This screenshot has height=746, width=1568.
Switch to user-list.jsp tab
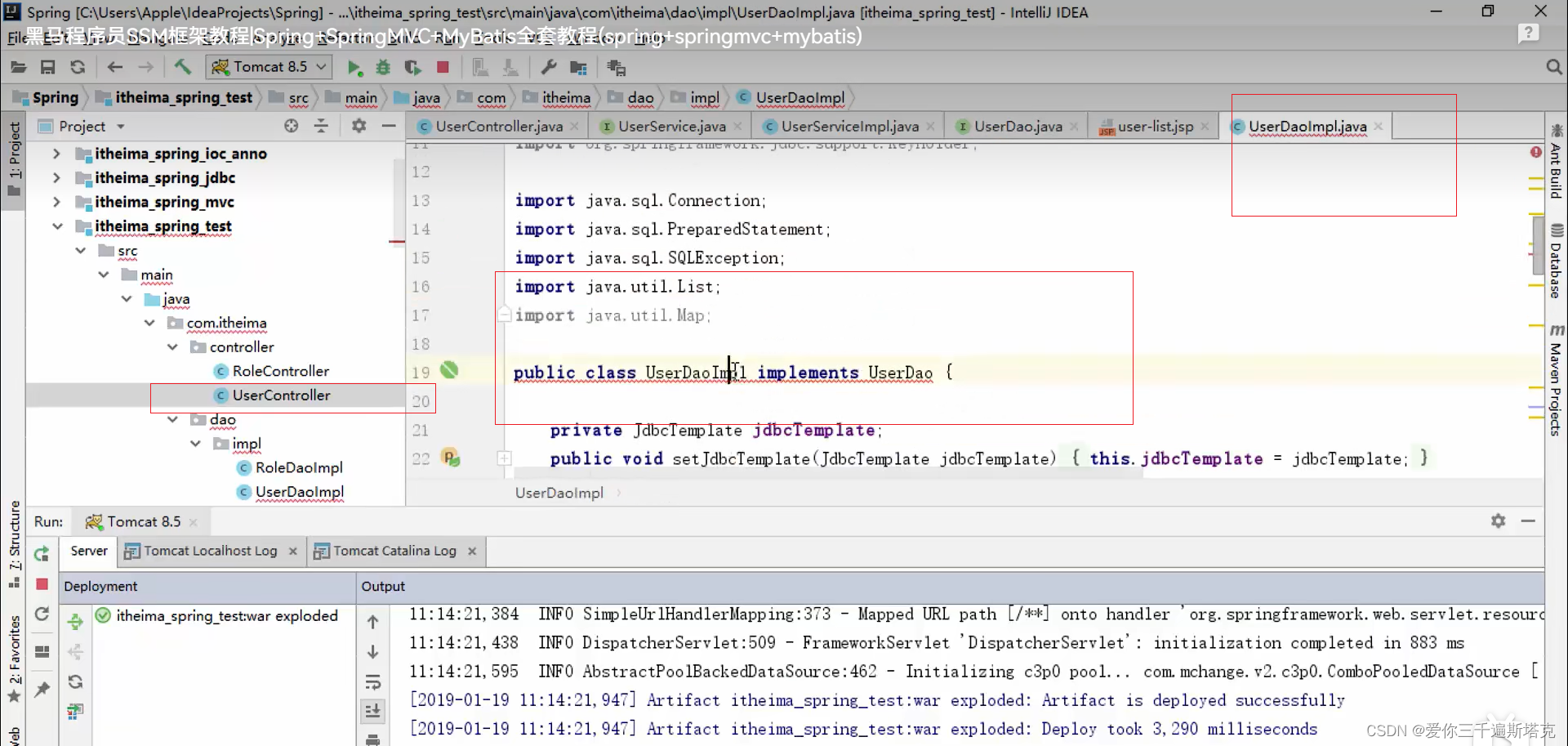pos(1155,127)
